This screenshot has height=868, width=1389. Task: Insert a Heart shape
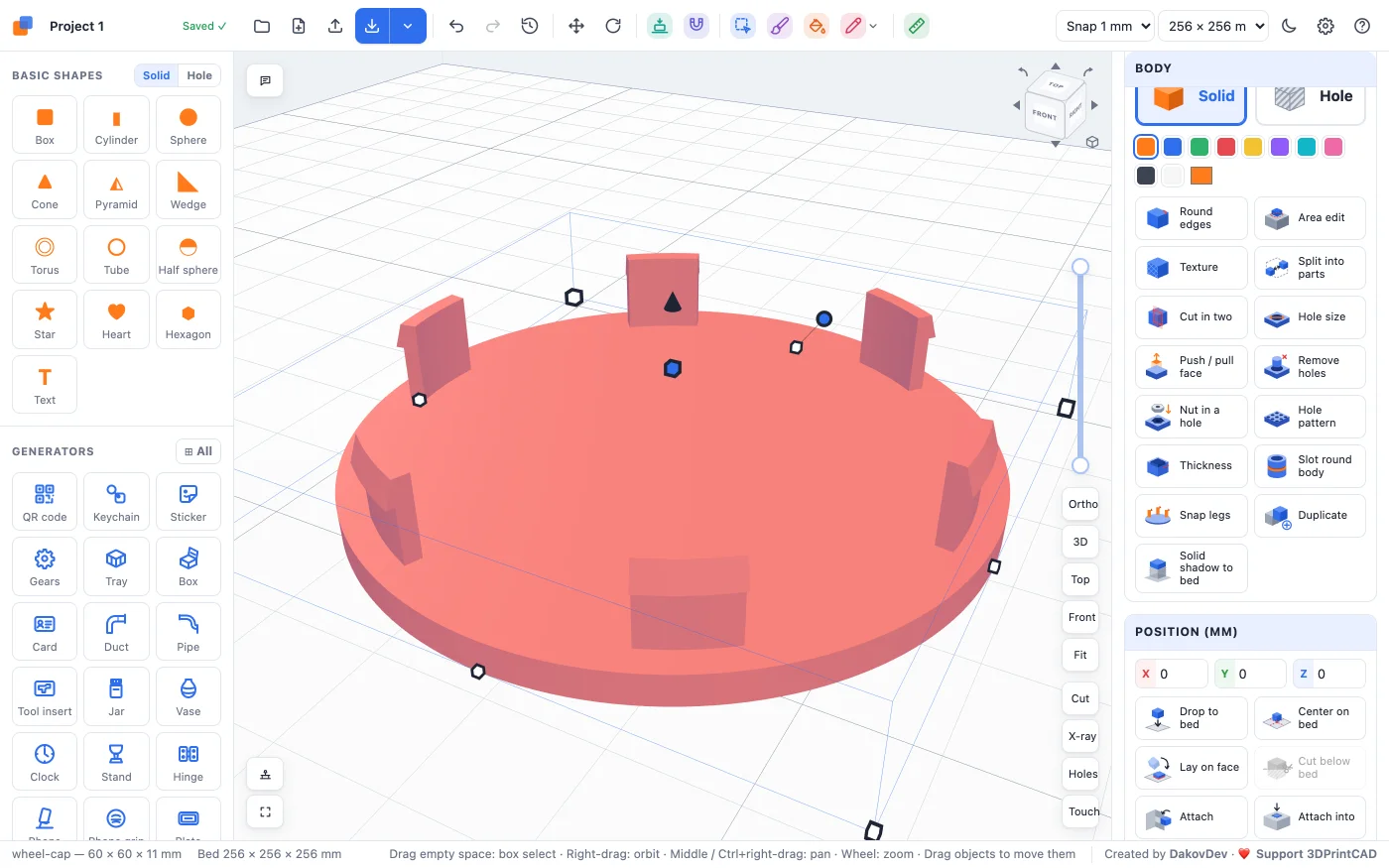[116, 320]
